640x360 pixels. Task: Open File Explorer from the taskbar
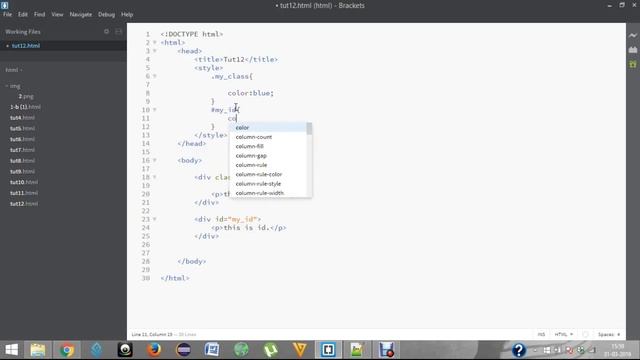pos(38,350)
